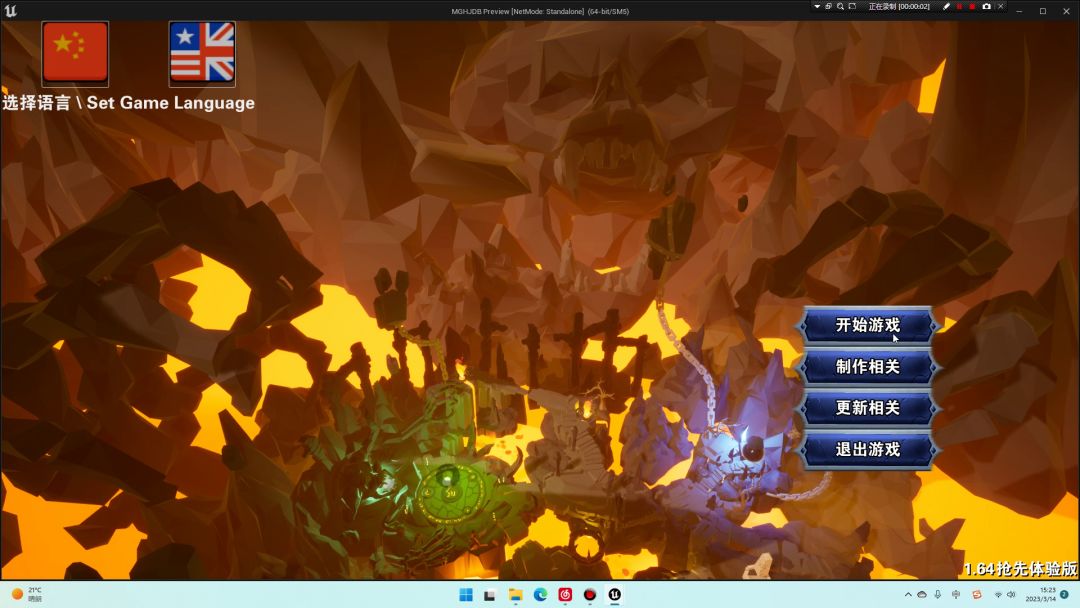
Task: Click the recorder magnifier zoom icon
Action: (x=840, y=7)
